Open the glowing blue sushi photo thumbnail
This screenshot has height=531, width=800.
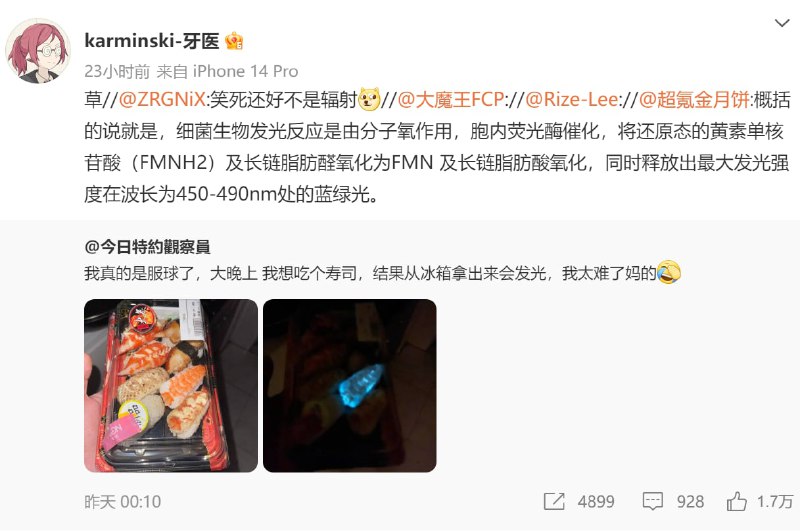[x=349, y=386]
